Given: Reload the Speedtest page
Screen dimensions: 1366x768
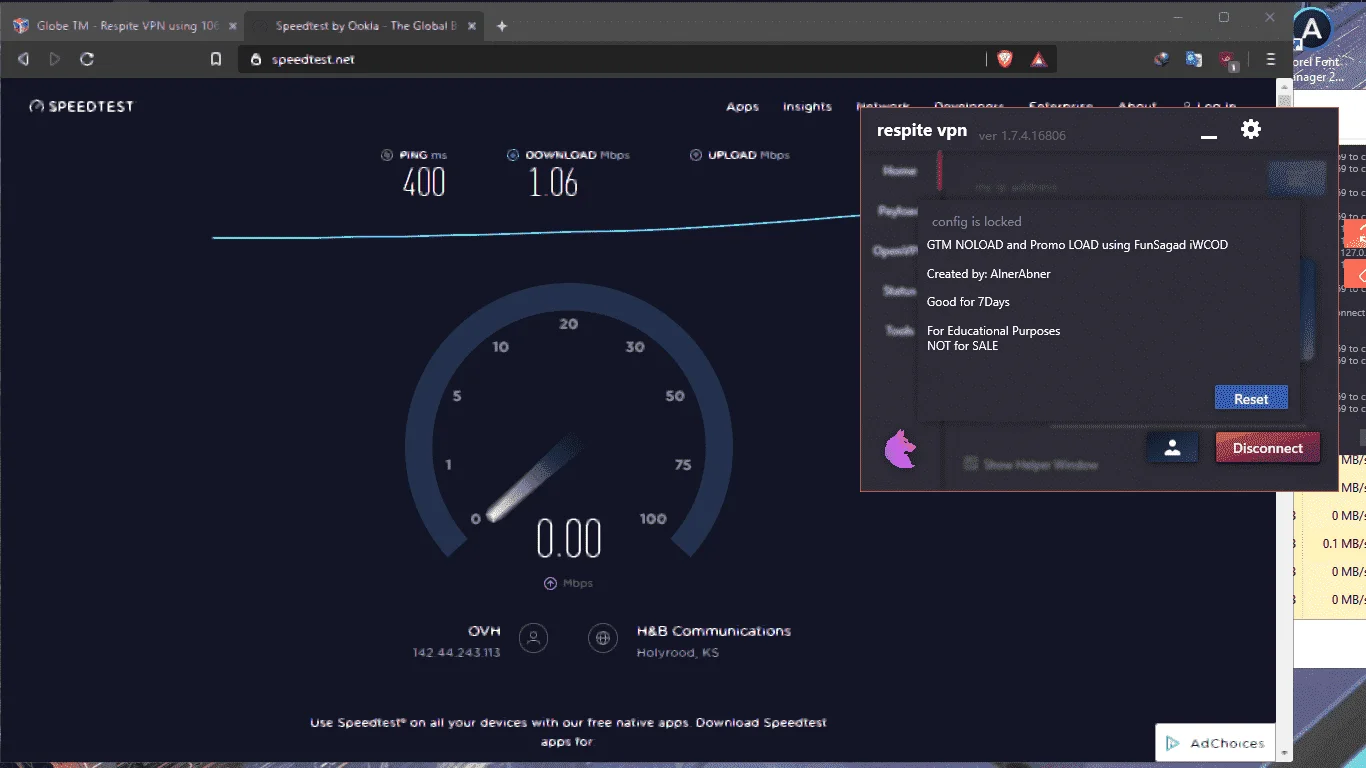Looking at the screenshot, I should point(87,59).
